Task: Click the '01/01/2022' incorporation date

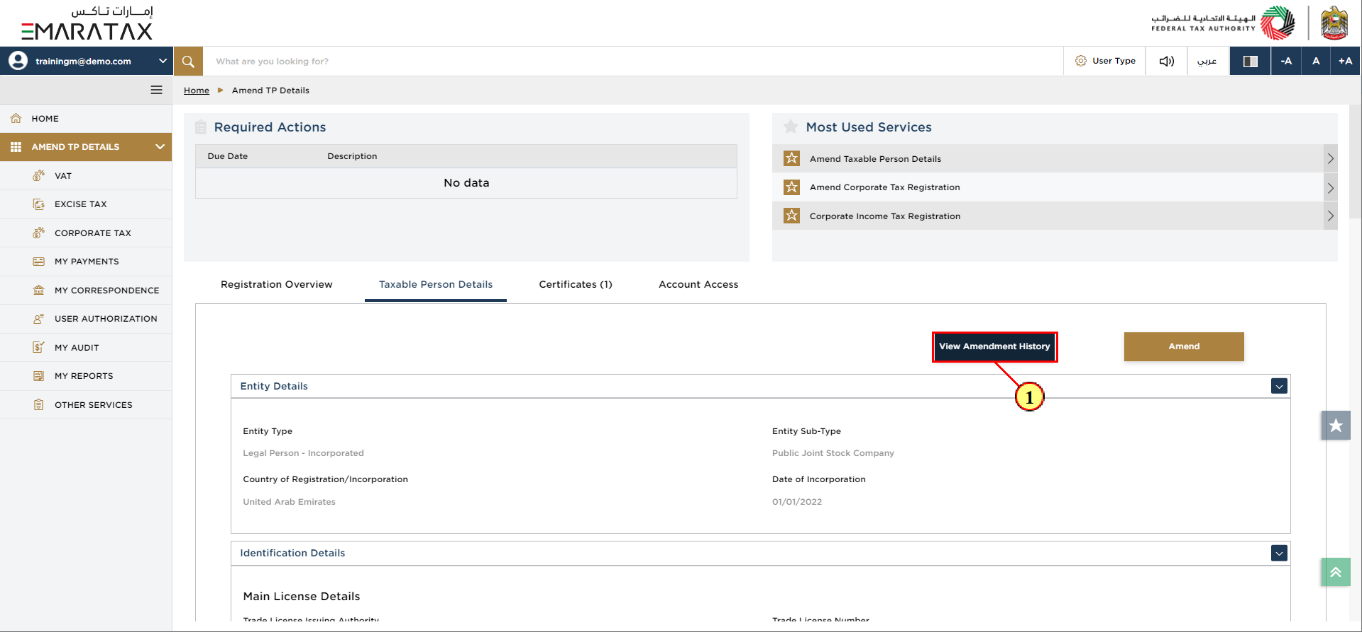Action: 797,502
